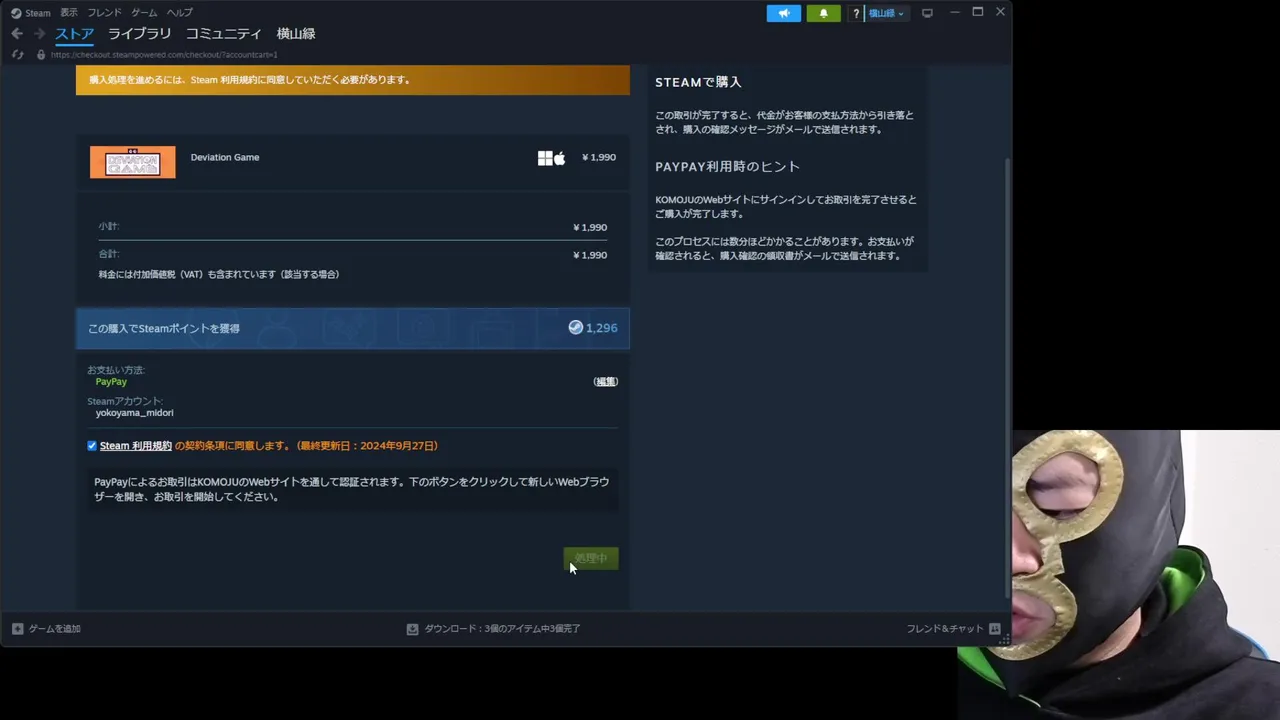1280x720 pixels.
Task: Toggle the Steam 利用規約 agreement checkbox
Action: 92,446
